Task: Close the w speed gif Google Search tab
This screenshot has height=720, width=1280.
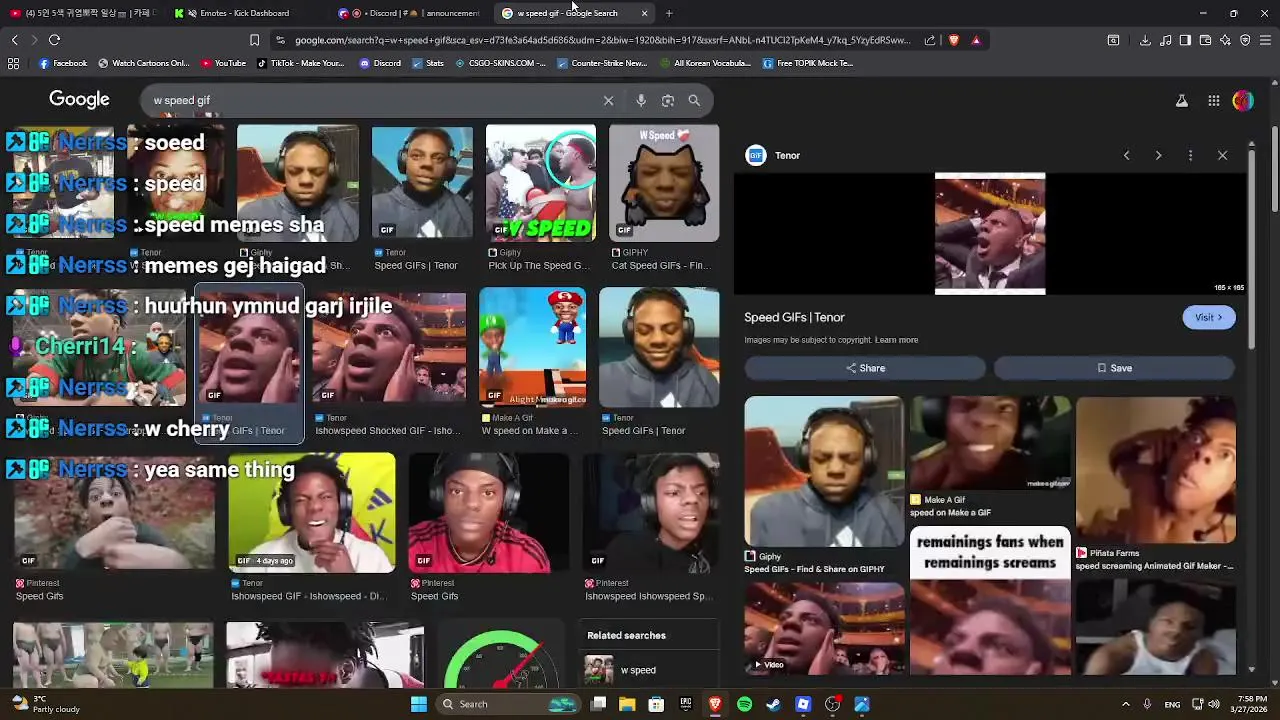Action: tap(644, 13)
